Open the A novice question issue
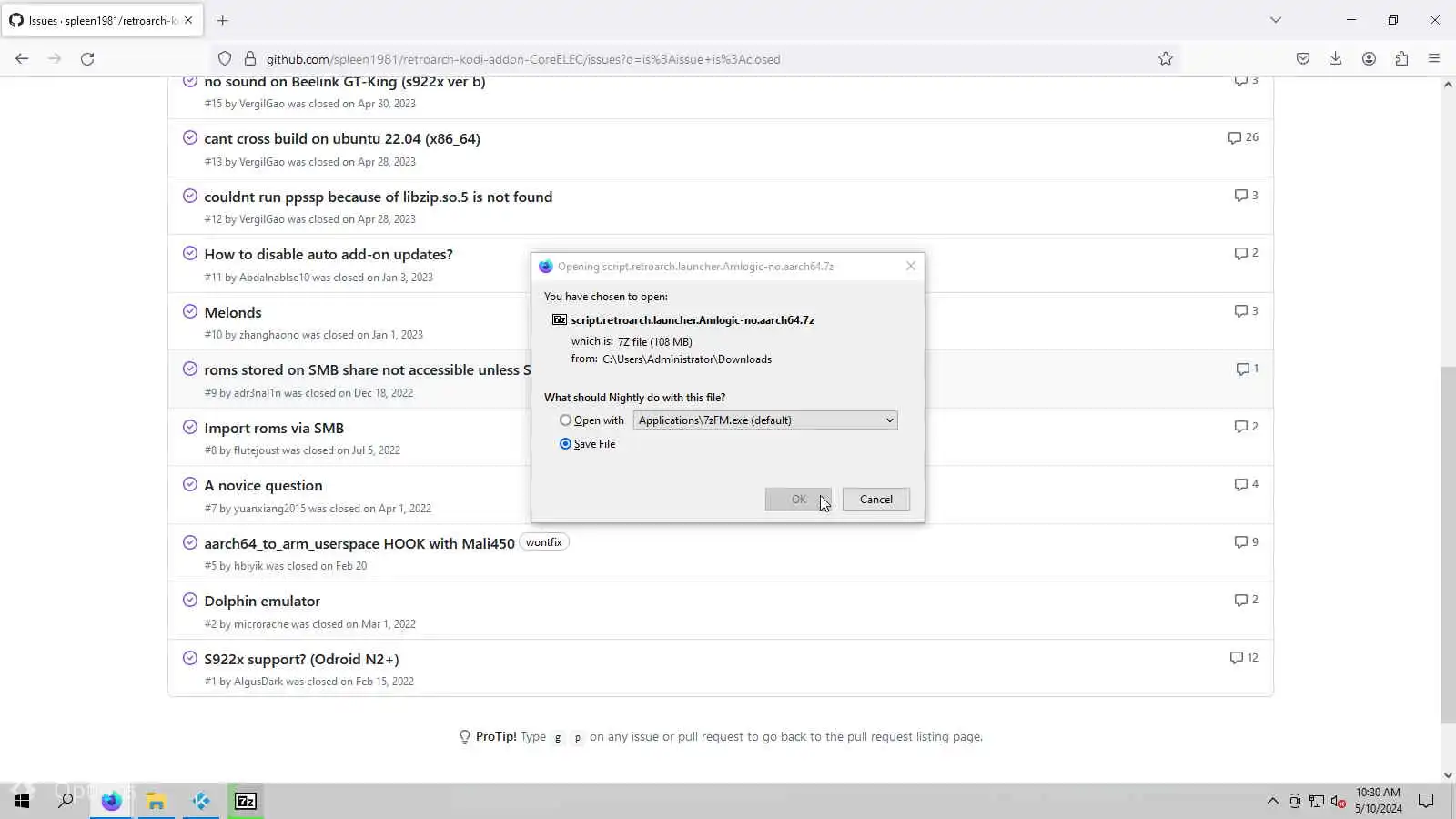 coord(263,486)
